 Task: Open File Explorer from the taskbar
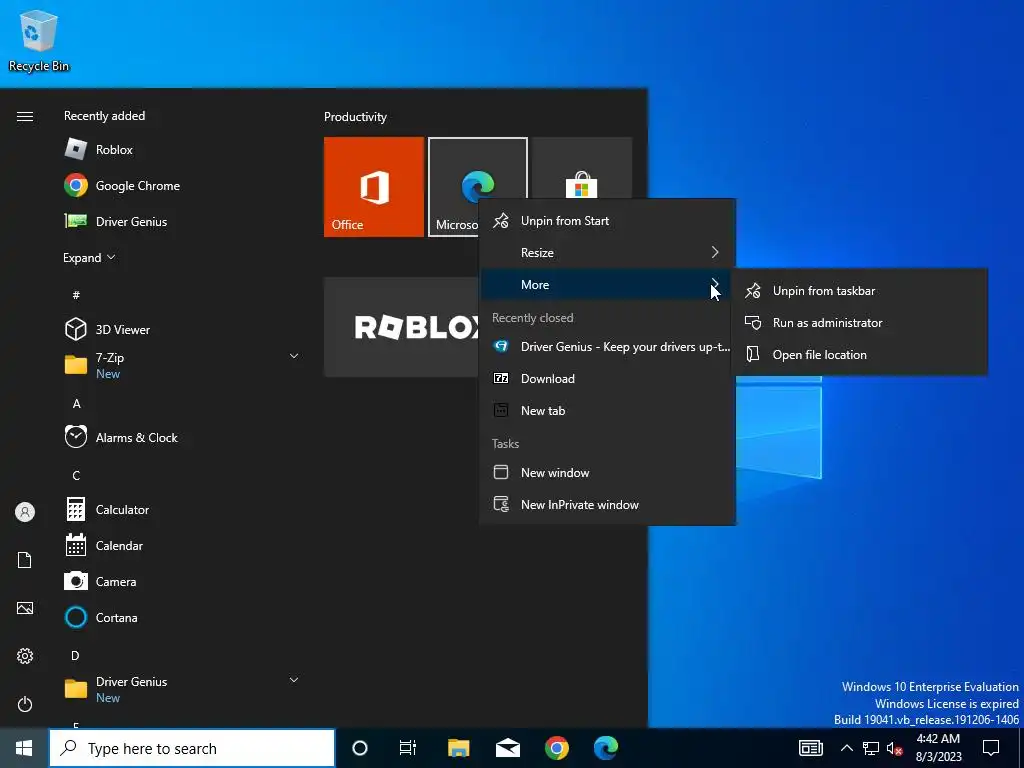[458, 748]
